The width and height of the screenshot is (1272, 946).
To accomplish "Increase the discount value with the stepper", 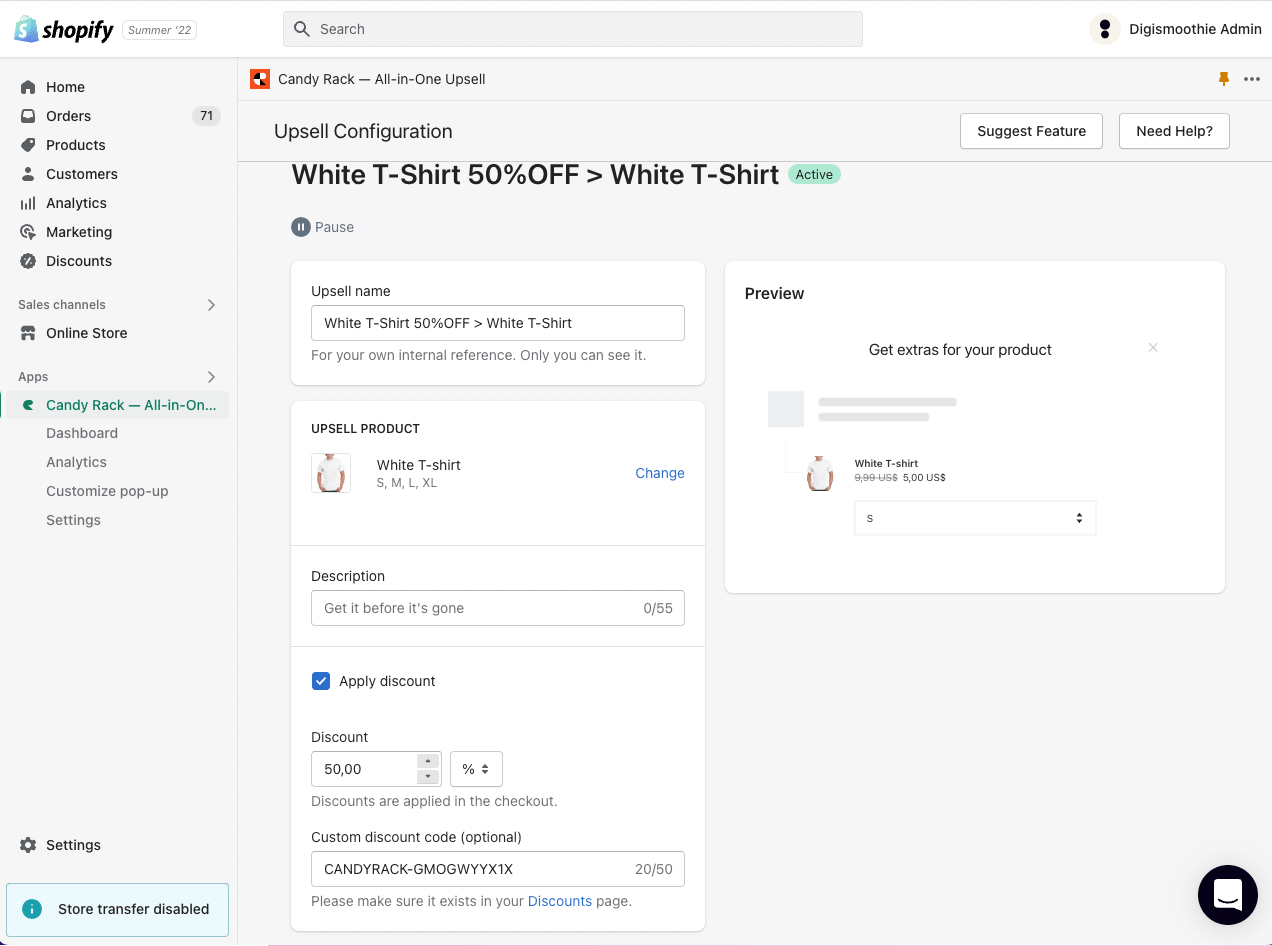I will (427, 763).
